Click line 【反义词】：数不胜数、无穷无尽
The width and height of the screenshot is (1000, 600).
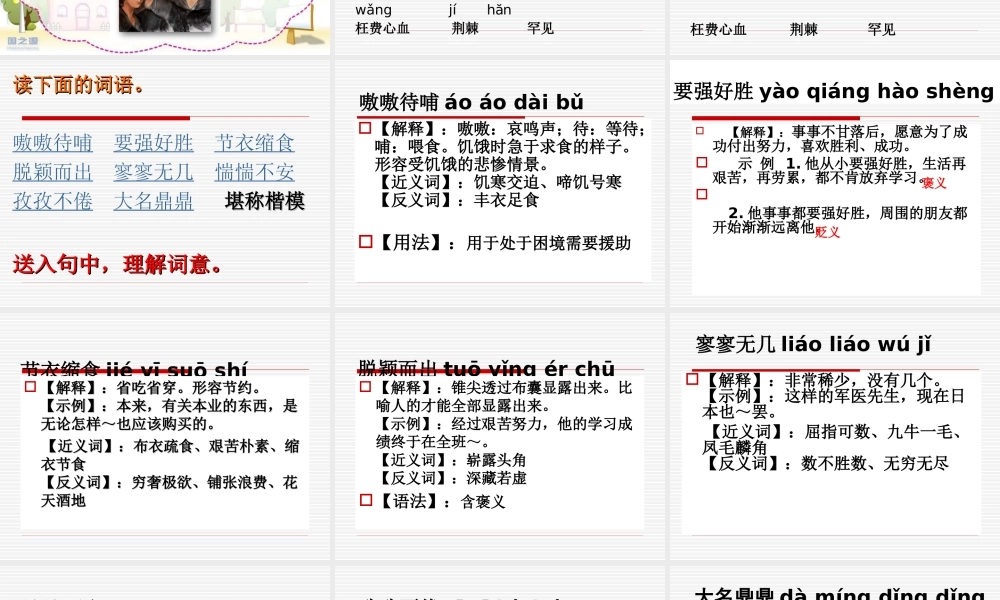[825, 464]
